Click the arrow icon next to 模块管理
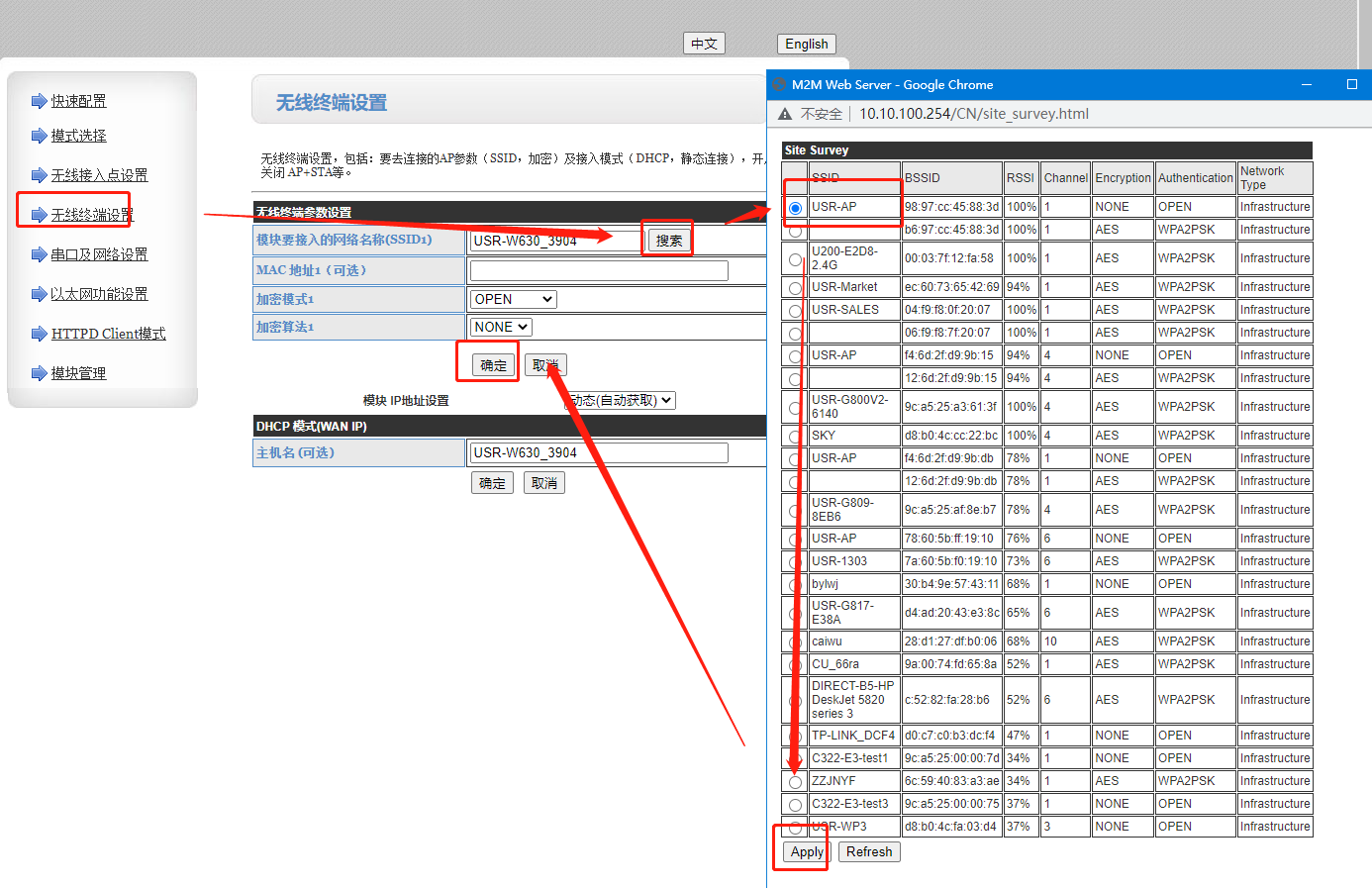Screen dimensions: 1372x888 tap(40, 373)
